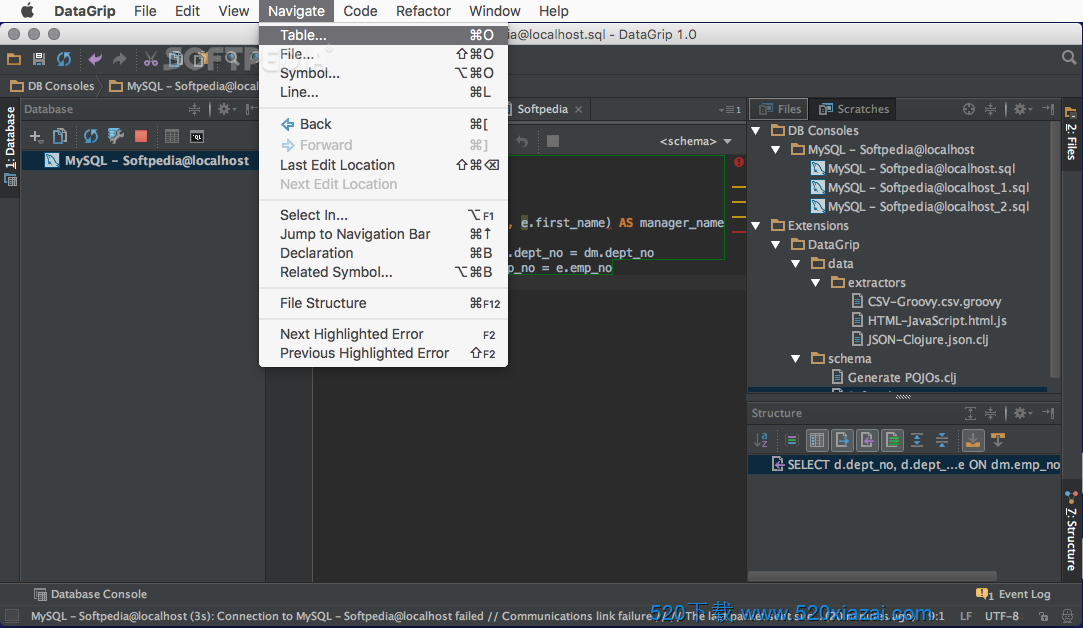Click the plus icon to add a data source
This screenshot has height=628, width=1083.
[35, 136]
